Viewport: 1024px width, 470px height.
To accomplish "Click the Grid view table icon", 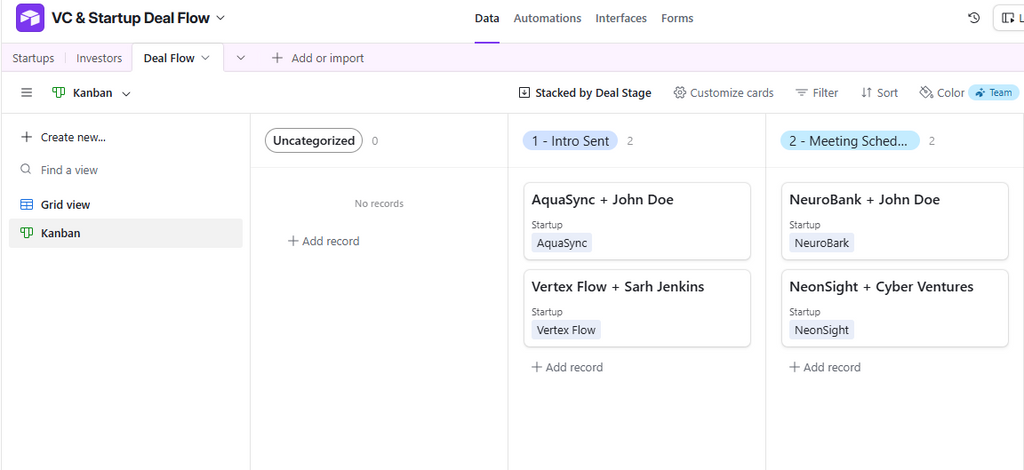I will [27, 204].
